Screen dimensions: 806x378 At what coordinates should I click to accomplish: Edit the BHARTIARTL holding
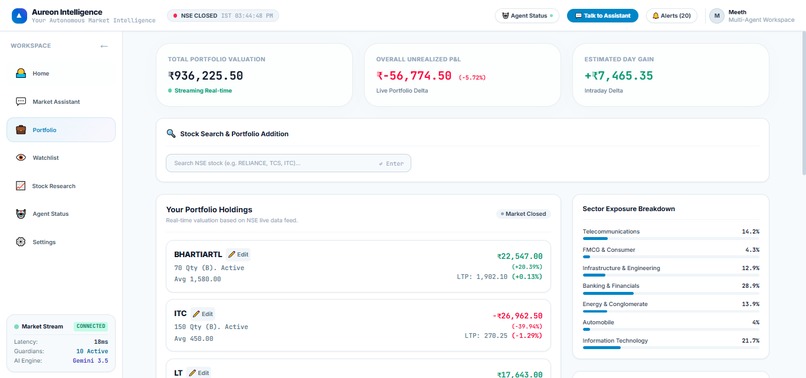click(239, 254)
